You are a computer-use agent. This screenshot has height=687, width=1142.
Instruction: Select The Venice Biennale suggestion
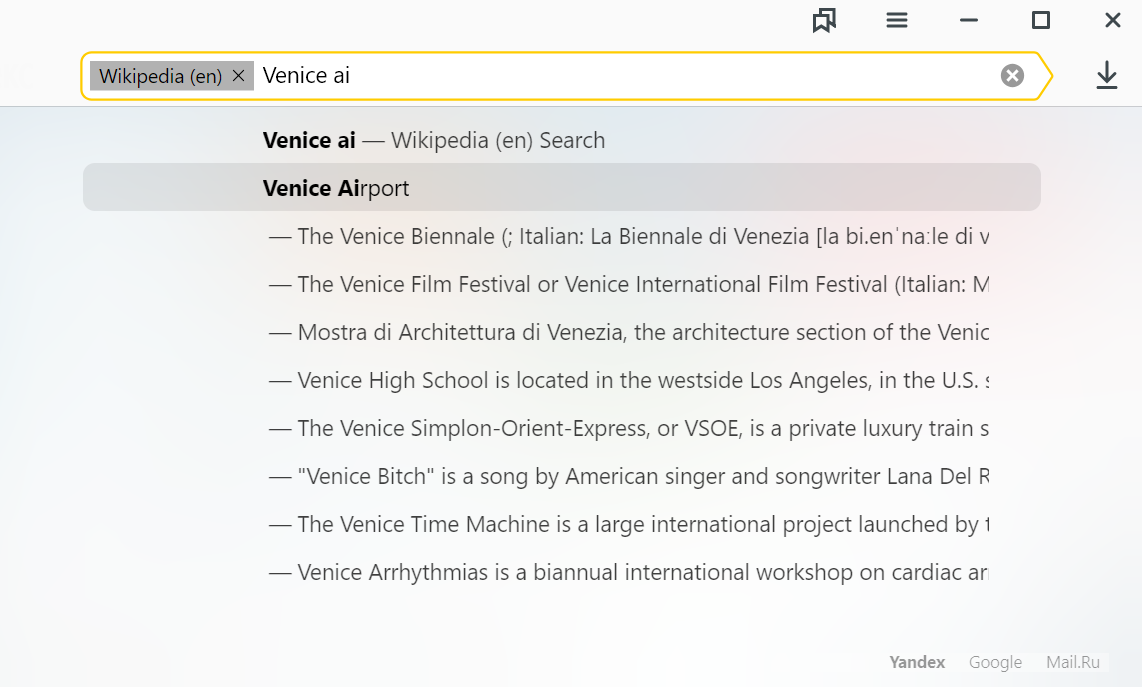pos(562,236)
